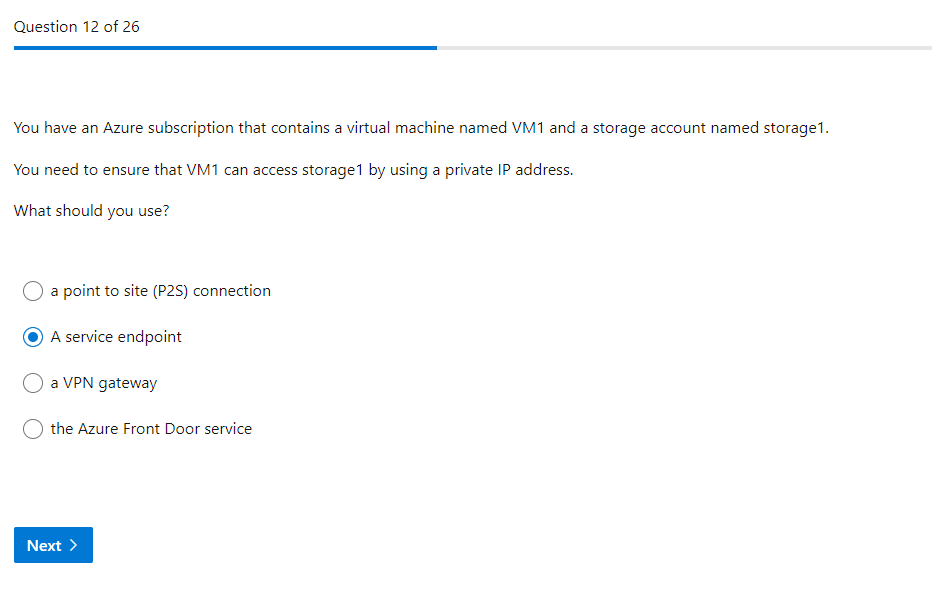
Task: Click 'VM1' in the first question sentence
Action: [x=528, y=128]
